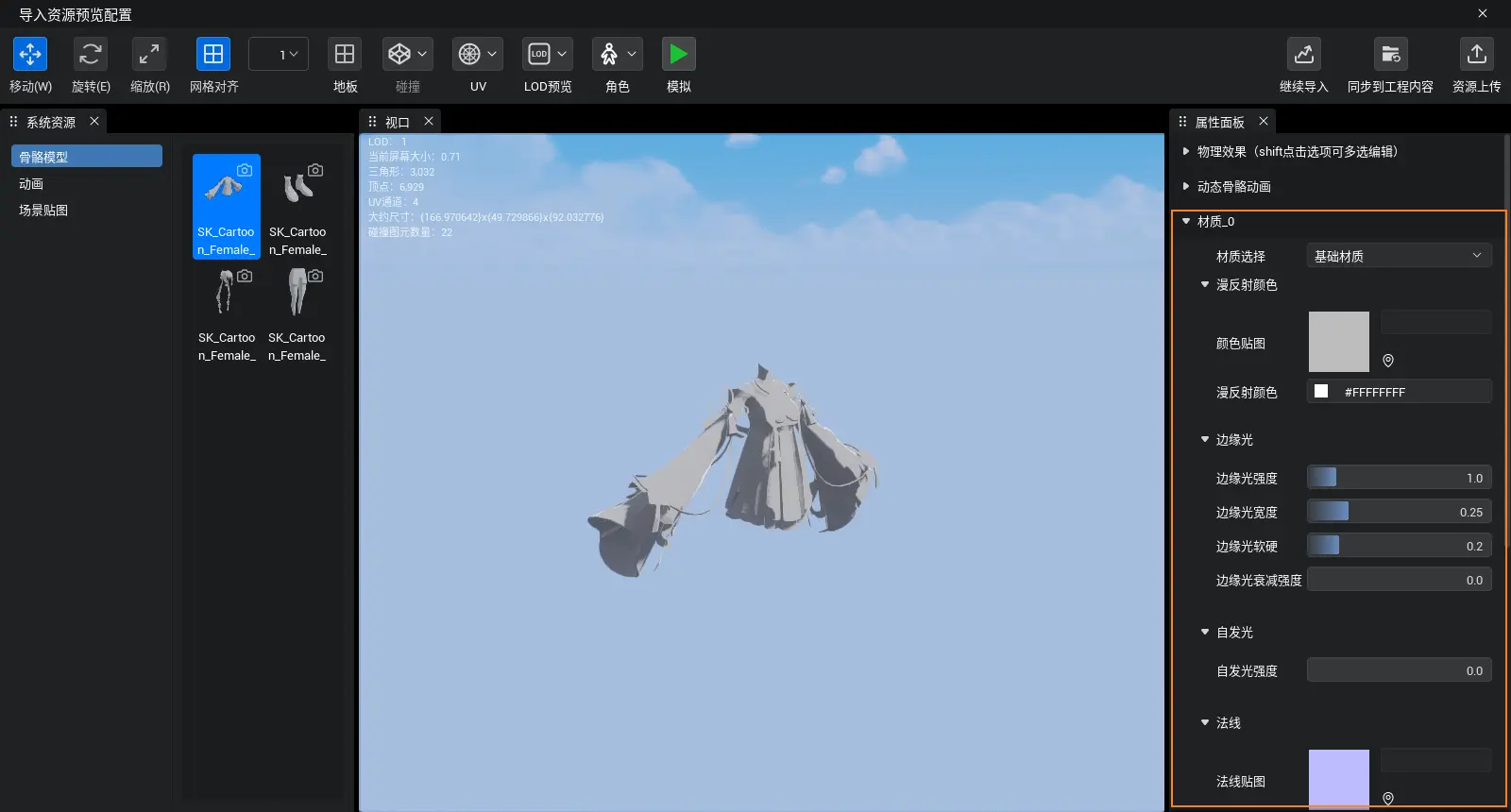Click the resource upload (资源上传) icon

tap(1477, 54)
